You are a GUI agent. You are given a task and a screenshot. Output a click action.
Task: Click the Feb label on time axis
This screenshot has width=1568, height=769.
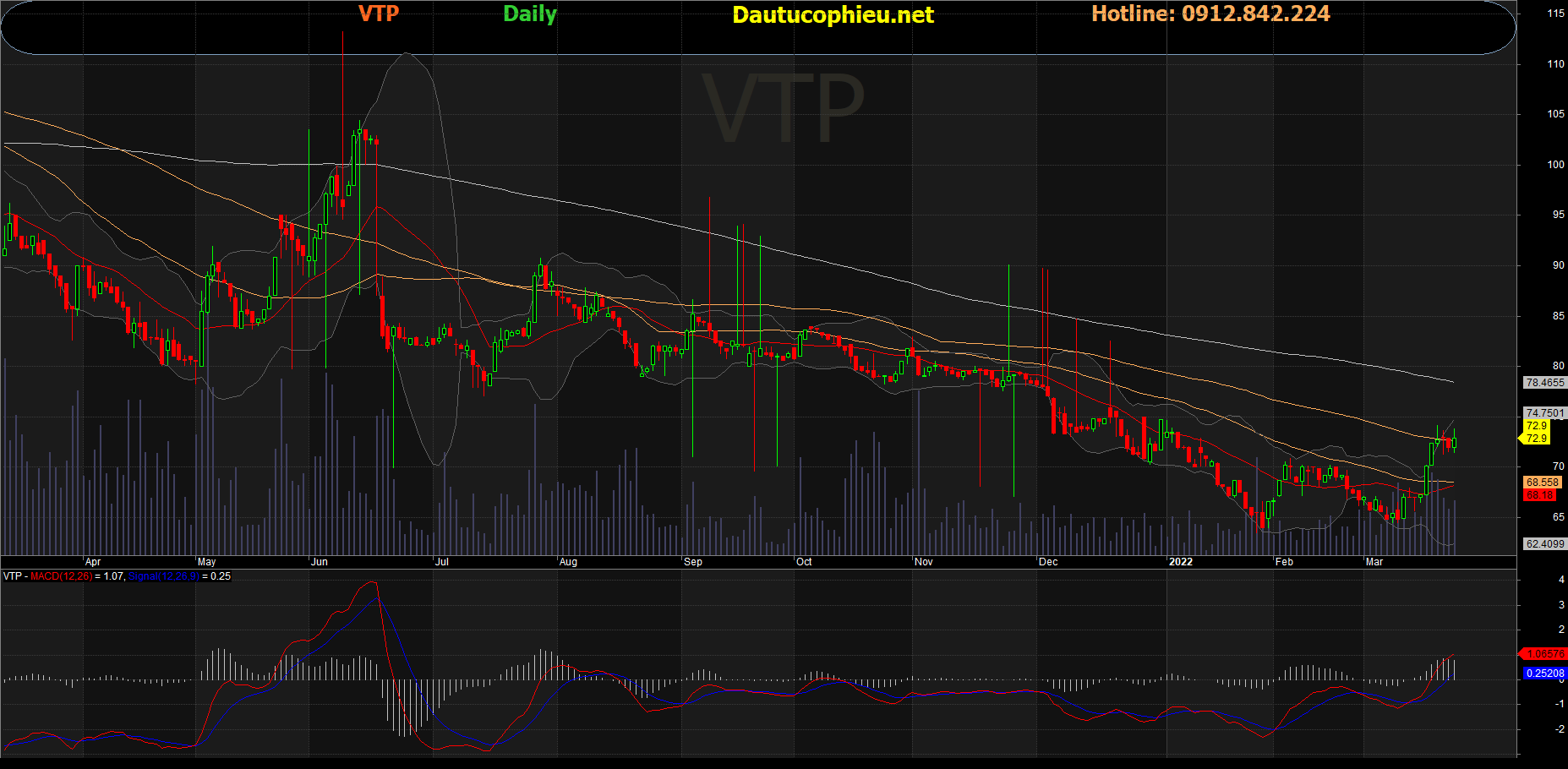click(x=1284, y=562)
